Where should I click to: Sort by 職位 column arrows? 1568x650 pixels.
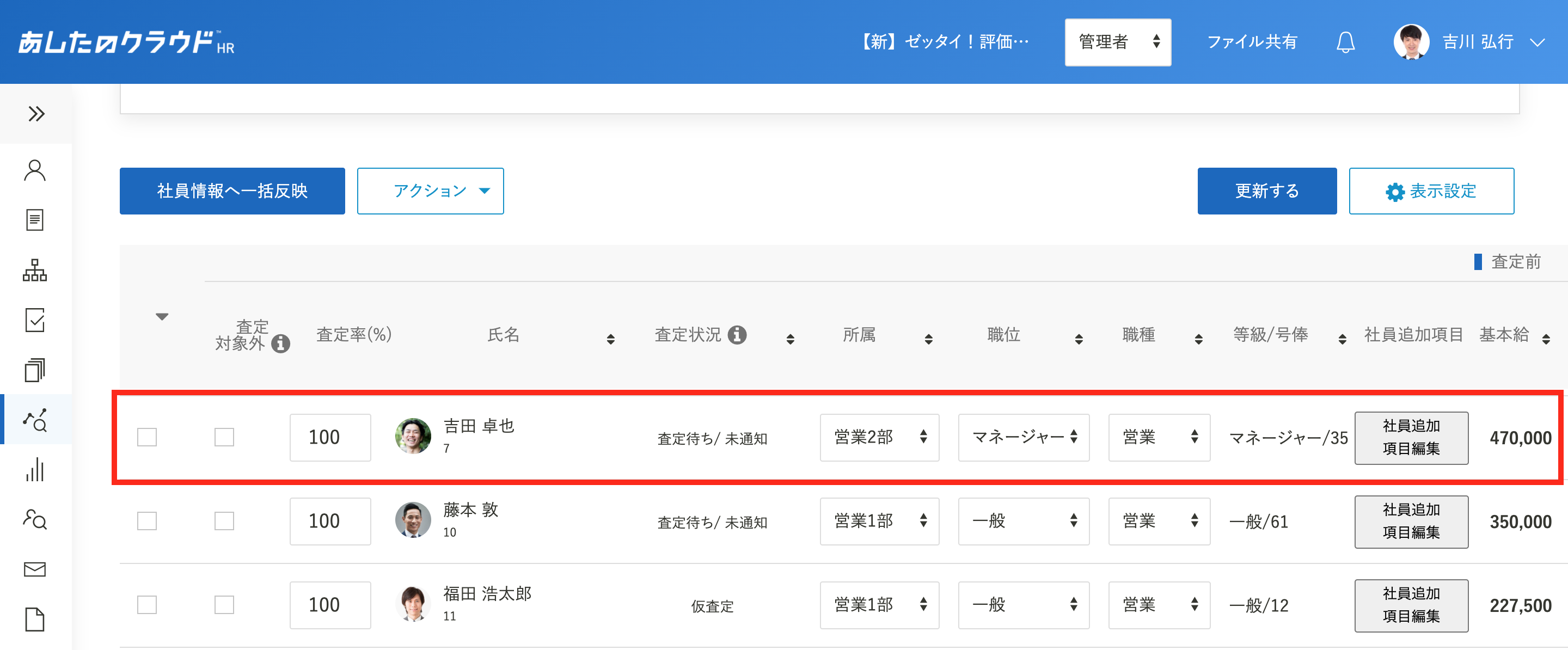(x=1079, y=339)
